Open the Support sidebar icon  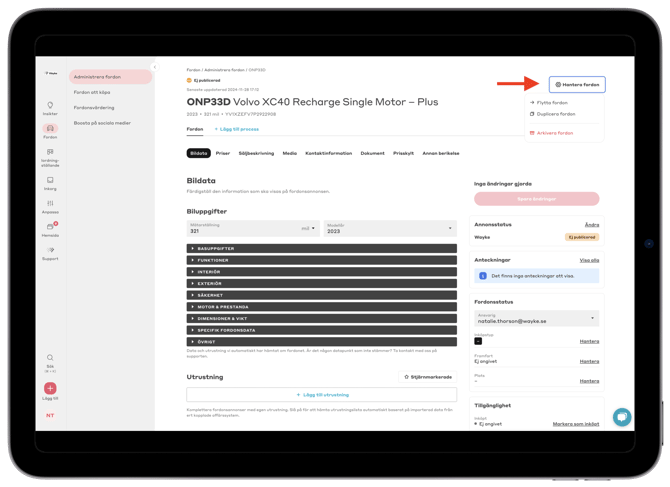point(50,250)
